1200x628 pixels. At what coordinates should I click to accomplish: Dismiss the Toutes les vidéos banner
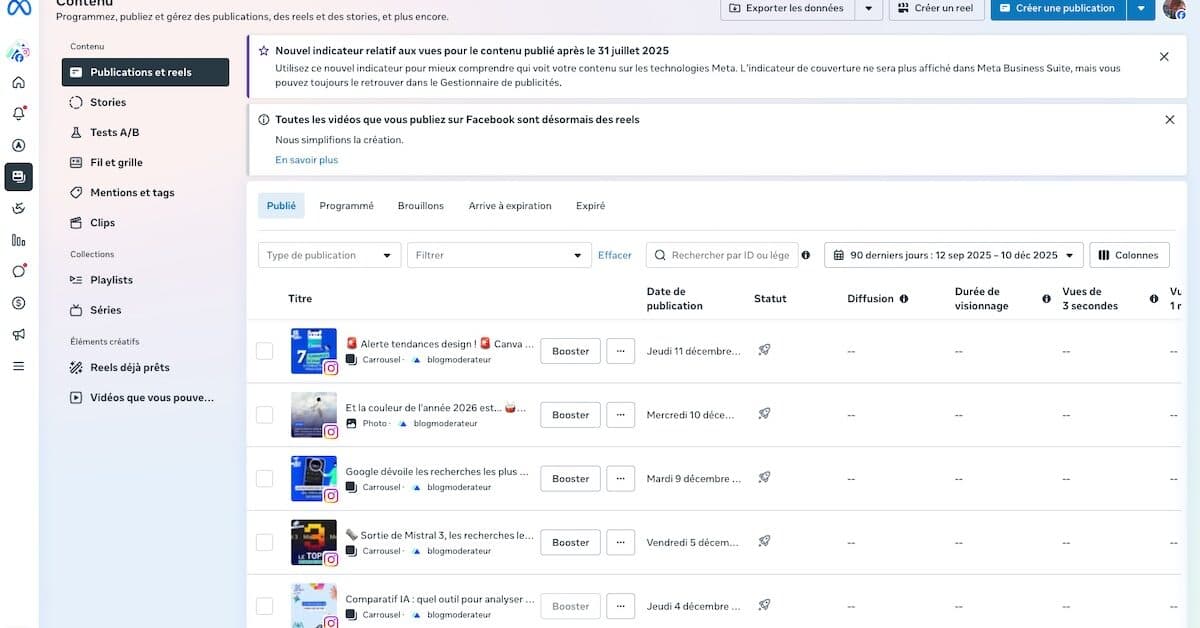(1170, 120)
